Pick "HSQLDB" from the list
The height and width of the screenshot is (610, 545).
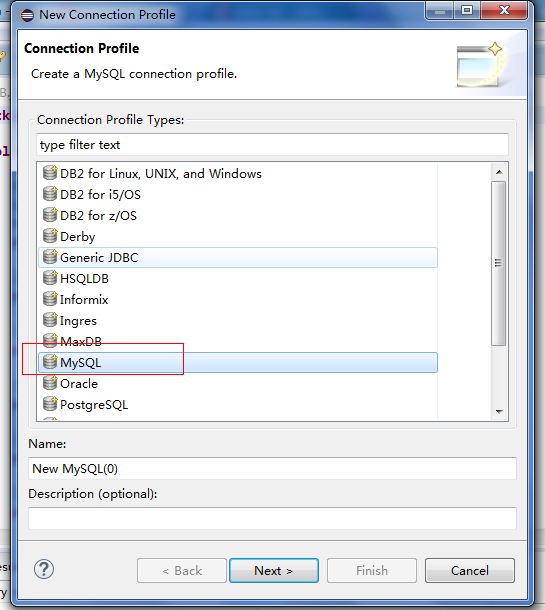(238, 279)
